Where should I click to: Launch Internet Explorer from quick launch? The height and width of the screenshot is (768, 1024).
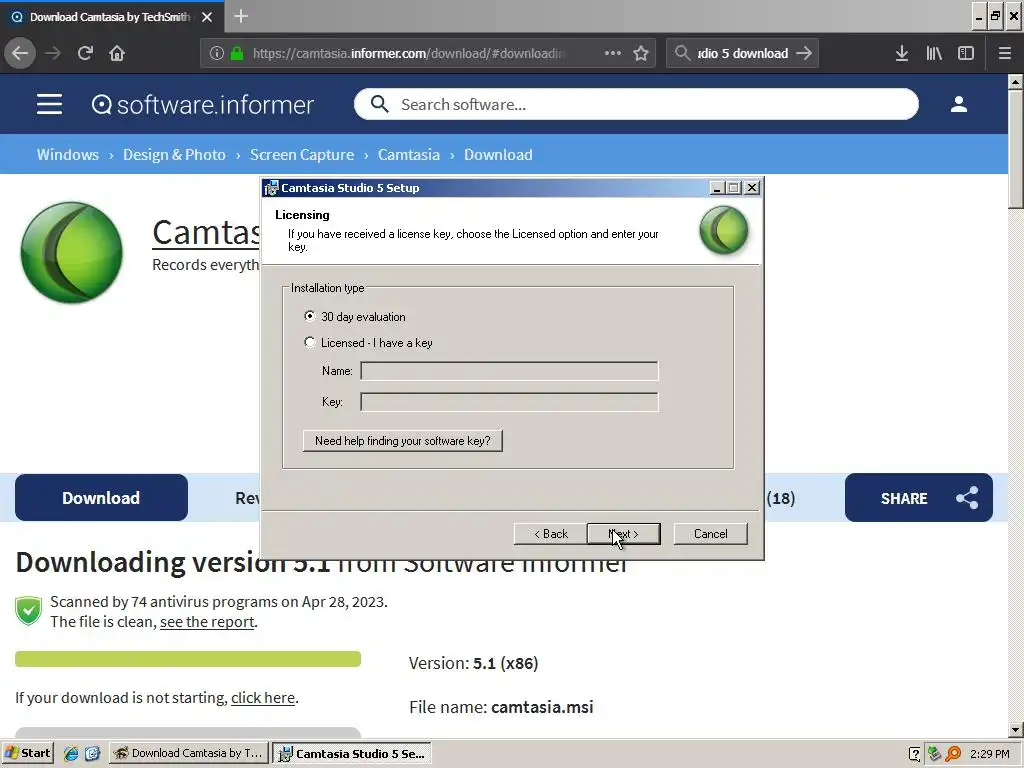click(71, 754)
